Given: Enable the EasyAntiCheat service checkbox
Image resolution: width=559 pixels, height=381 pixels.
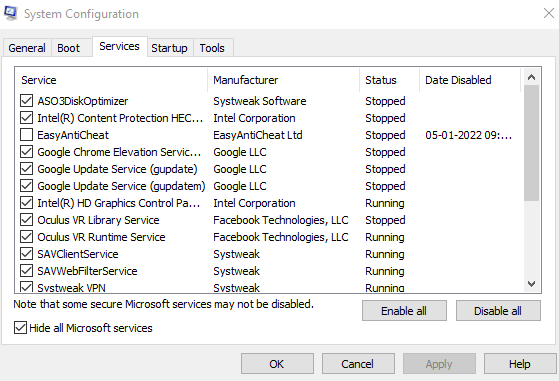Looking at the screenshot, I should 26,135.
